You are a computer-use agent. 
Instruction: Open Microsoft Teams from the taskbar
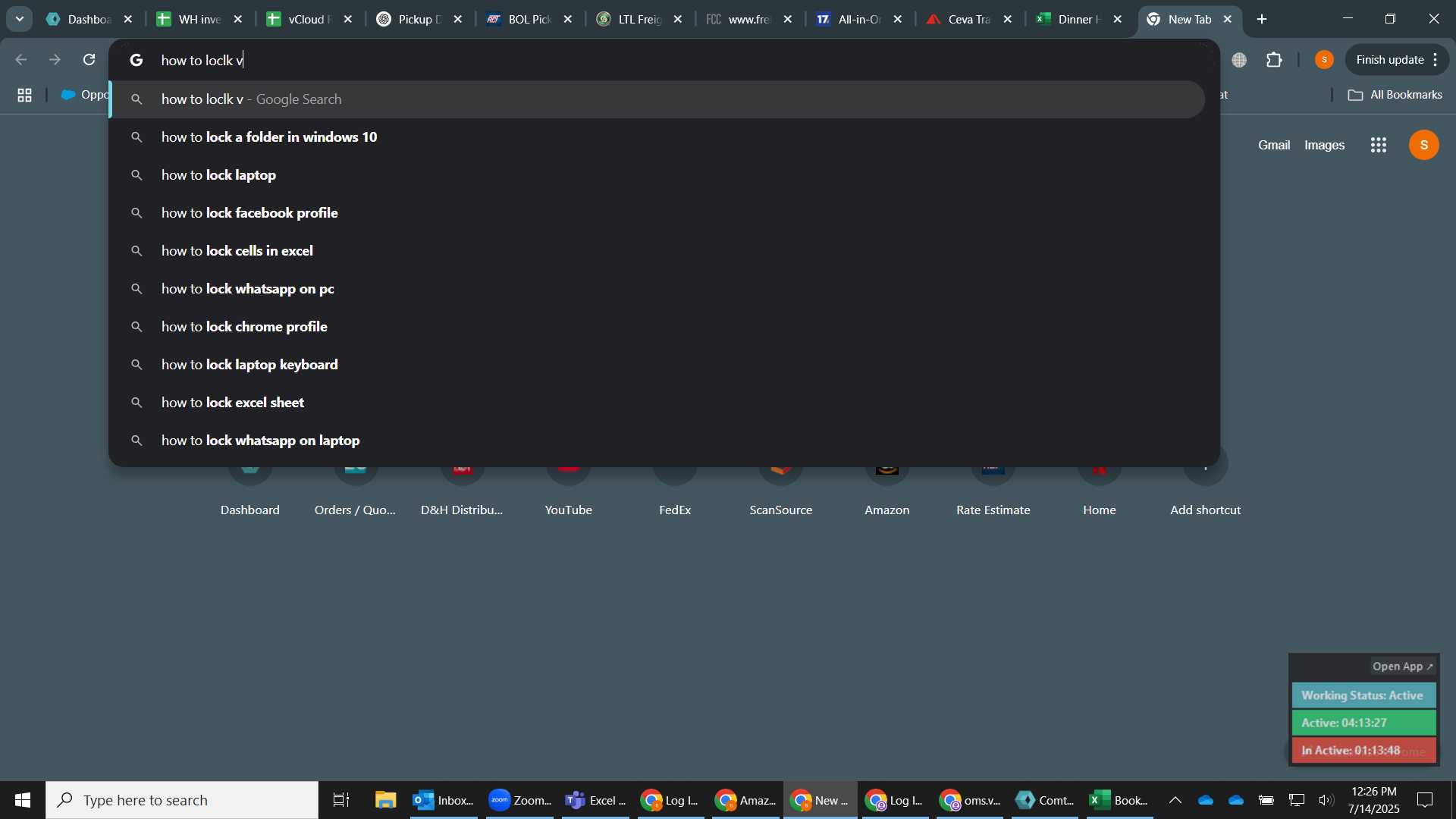[x=595, y=800]
